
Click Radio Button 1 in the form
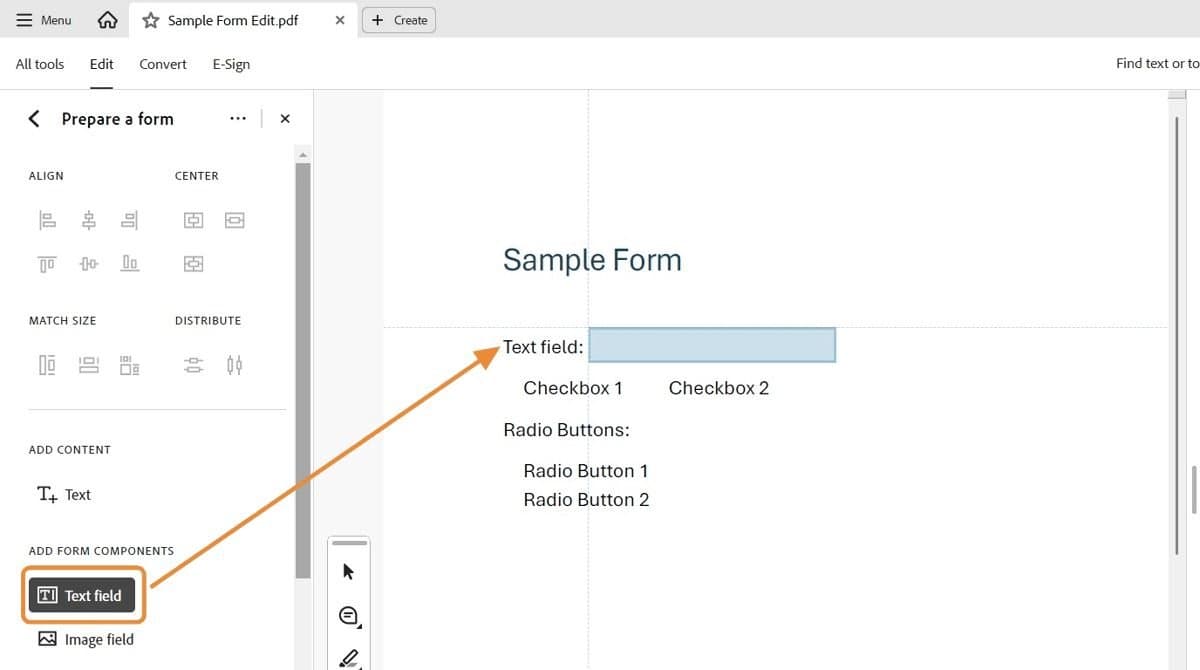pos(586,470)
